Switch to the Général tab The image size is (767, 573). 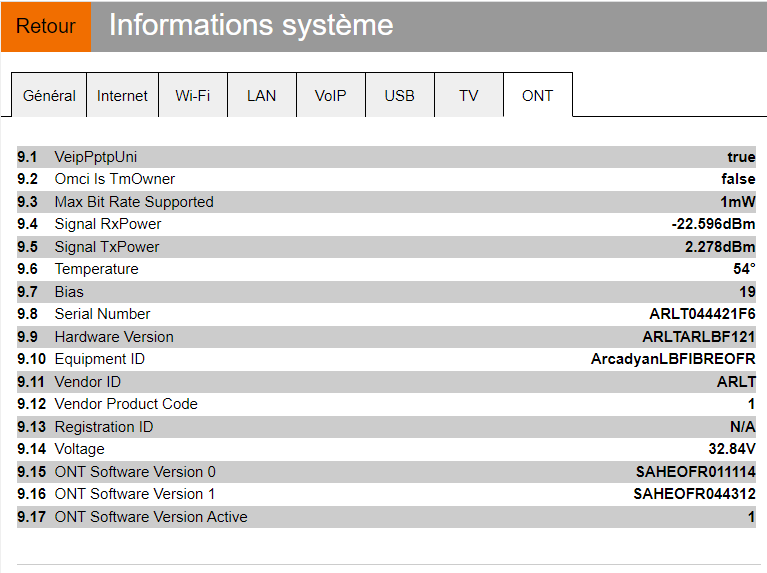coord(49,96)
